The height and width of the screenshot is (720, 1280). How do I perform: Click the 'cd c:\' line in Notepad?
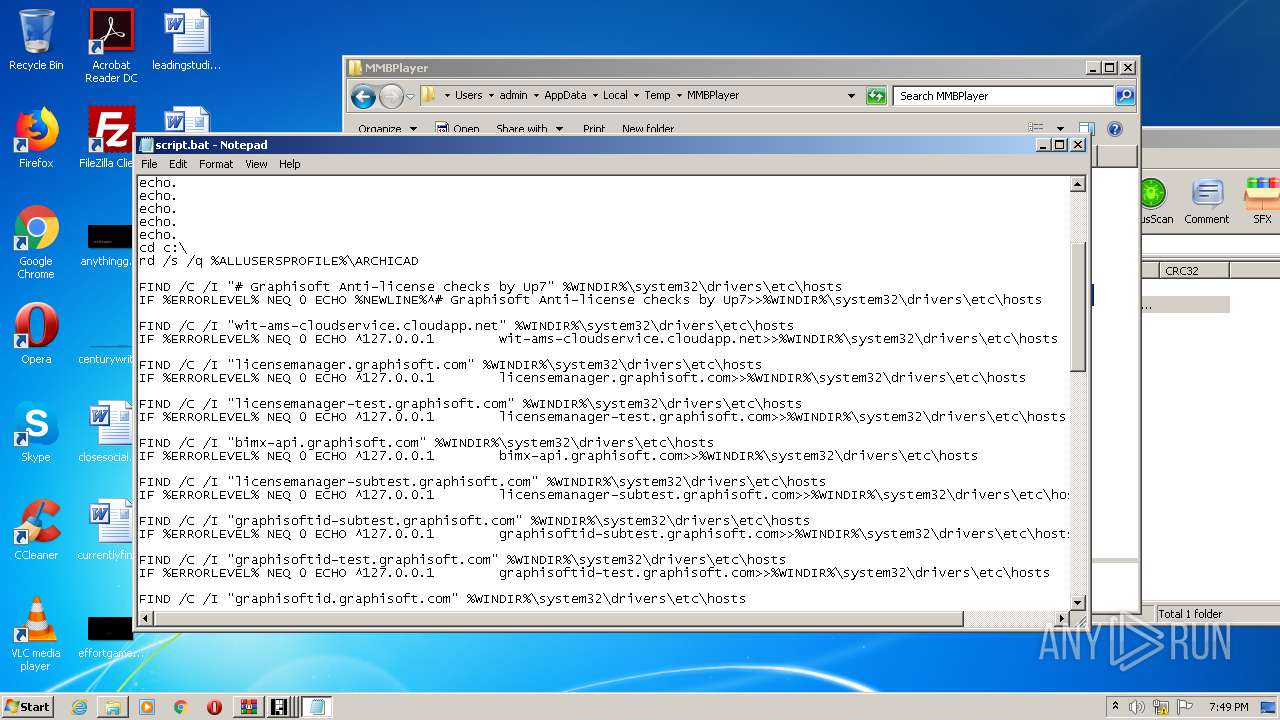click(163, 248)
